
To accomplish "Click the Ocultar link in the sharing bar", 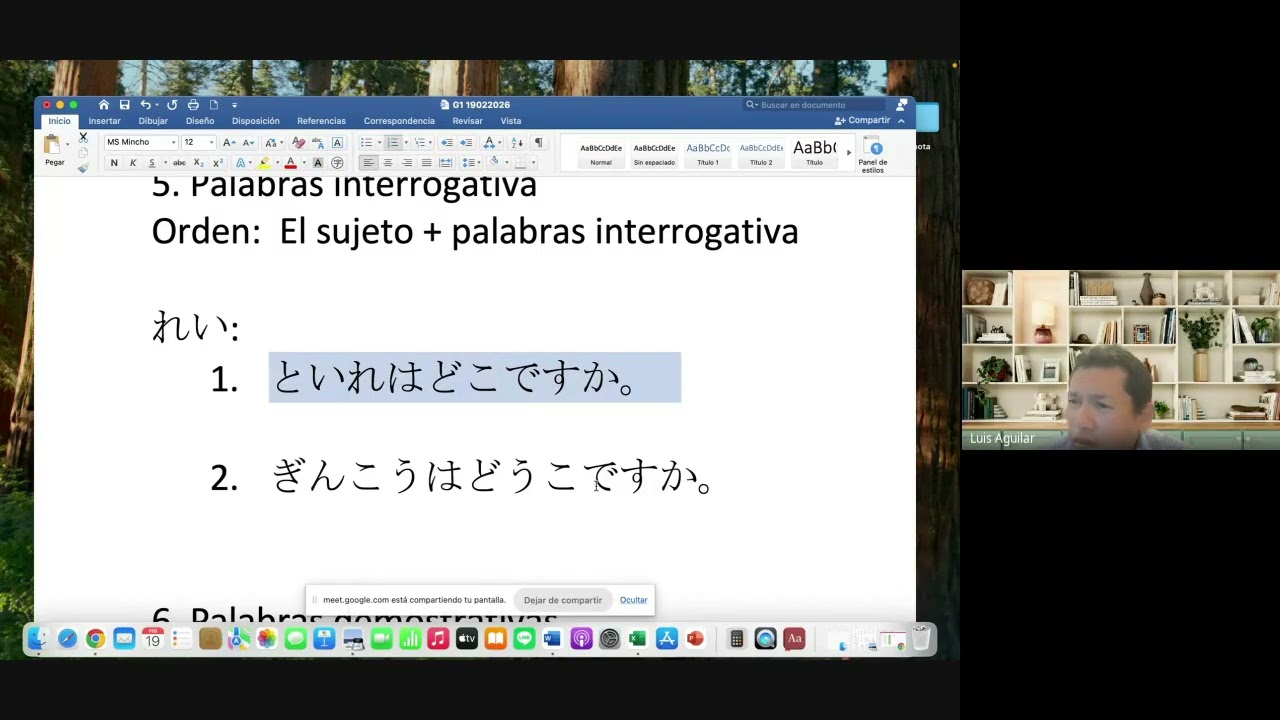I will 633,600.
